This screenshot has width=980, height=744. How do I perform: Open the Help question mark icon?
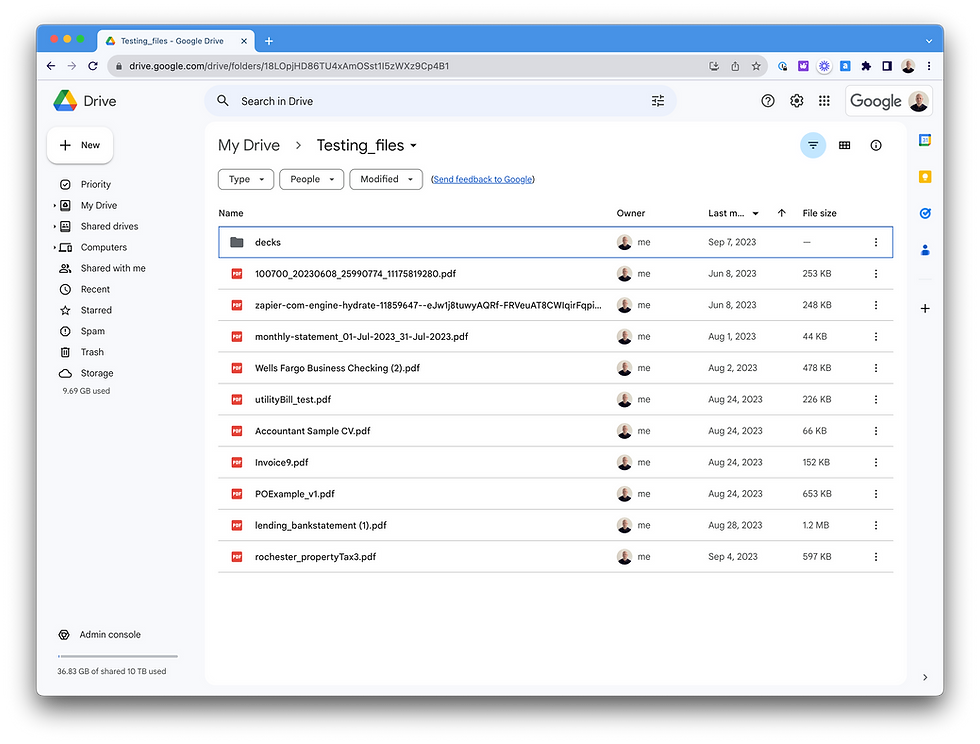pyautogui.click(x=768, y=101)
